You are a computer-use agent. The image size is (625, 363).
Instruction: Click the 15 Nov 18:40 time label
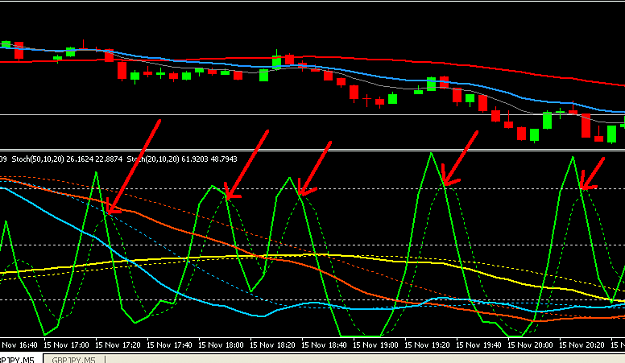(324, 345)
